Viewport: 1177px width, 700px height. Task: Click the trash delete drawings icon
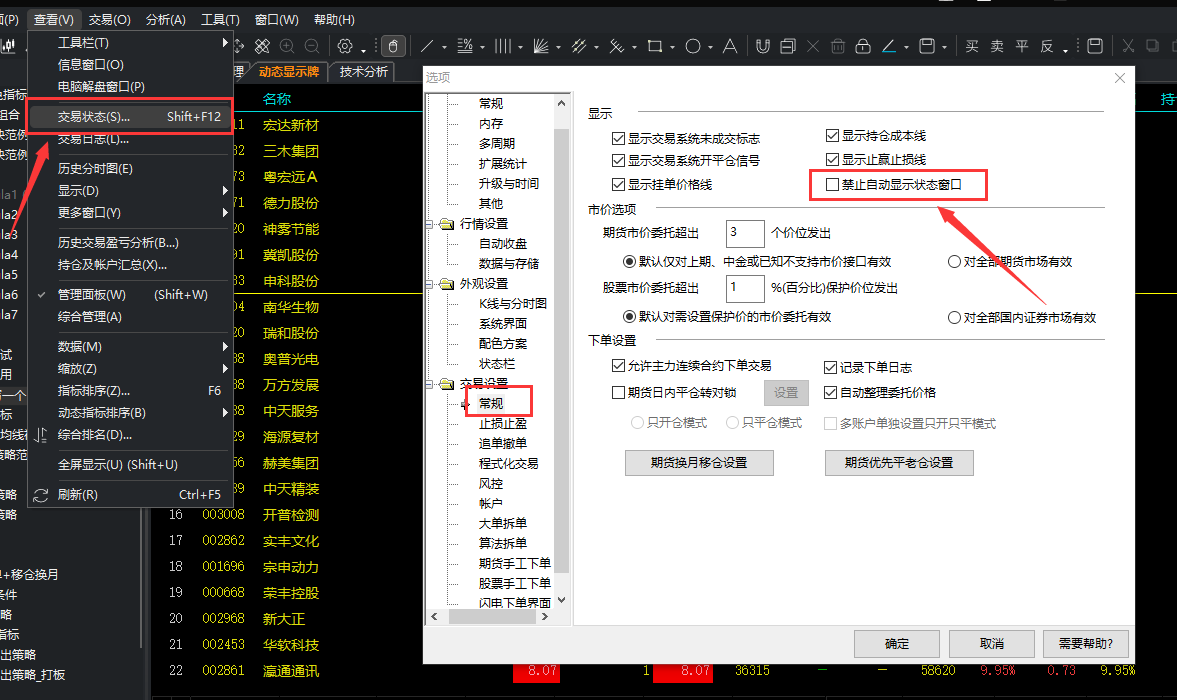click(x=838, y=47)
